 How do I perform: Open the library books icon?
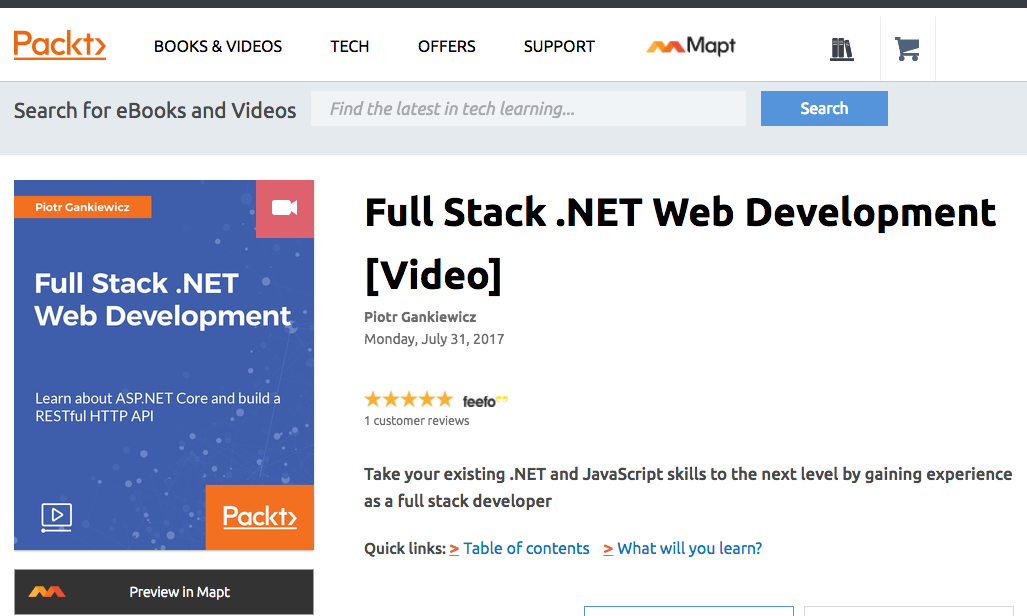842,49
